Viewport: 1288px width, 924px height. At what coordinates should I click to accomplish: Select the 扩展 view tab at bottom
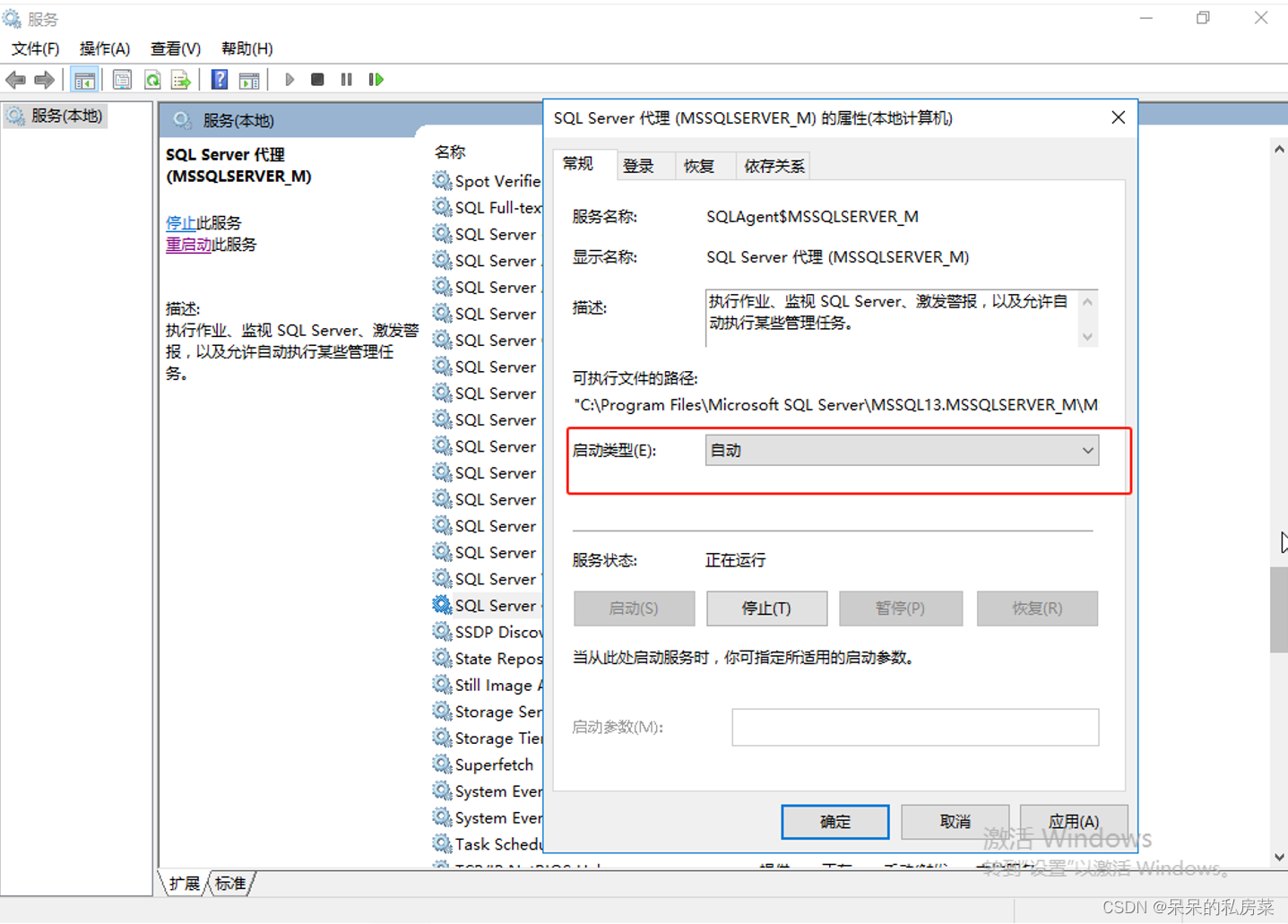pyautogui.click(x=185, y=884)
